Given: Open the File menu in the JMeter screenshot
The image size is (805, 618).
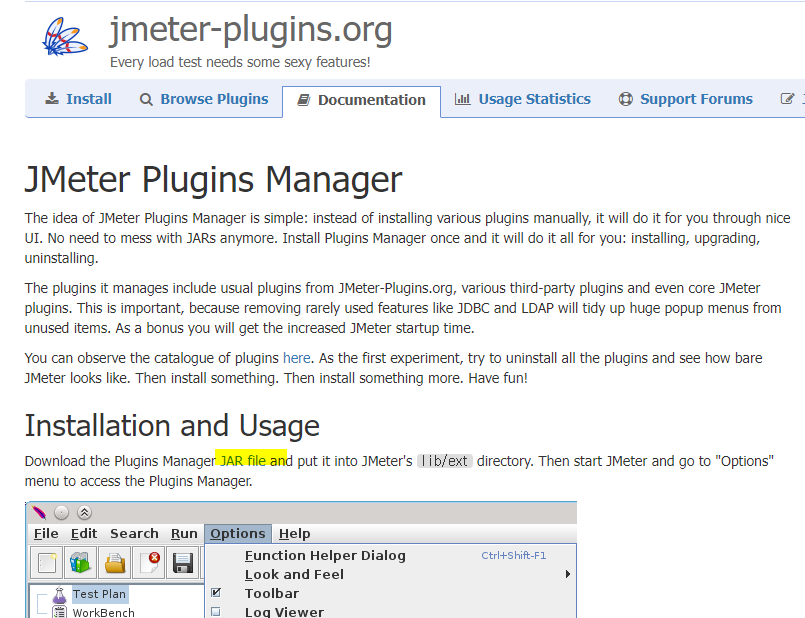Looking at the screenshot, I should 46,534.
